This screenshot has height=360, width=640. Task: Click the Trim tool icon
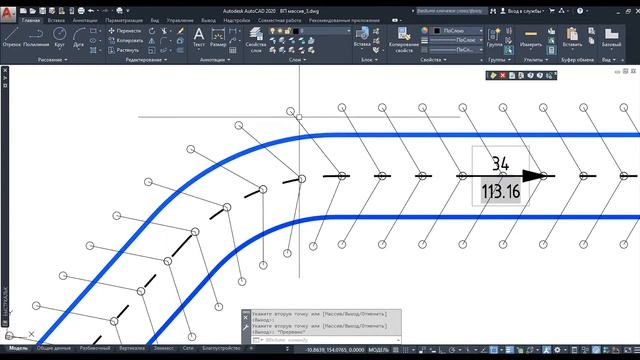164,31
